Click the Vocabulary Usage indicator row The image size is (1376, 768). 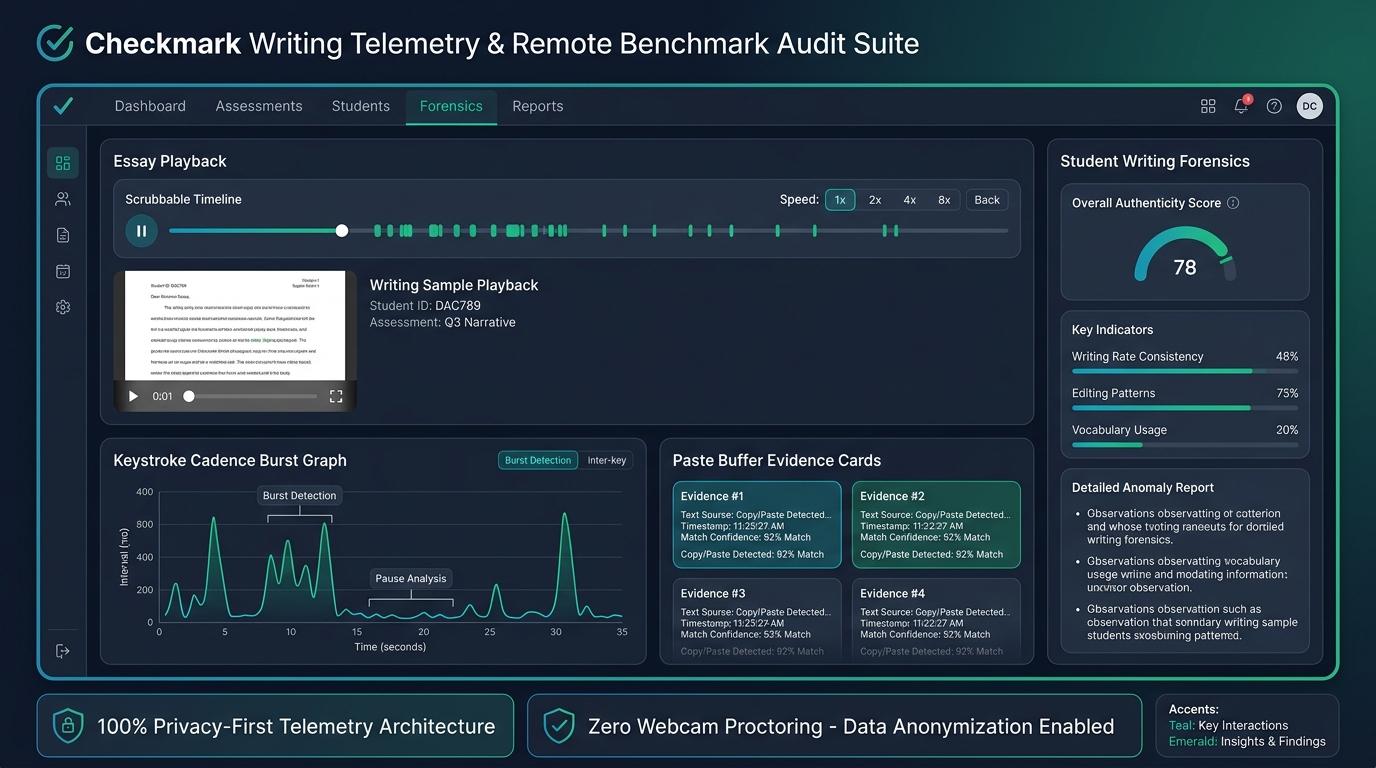(1185, 436)
